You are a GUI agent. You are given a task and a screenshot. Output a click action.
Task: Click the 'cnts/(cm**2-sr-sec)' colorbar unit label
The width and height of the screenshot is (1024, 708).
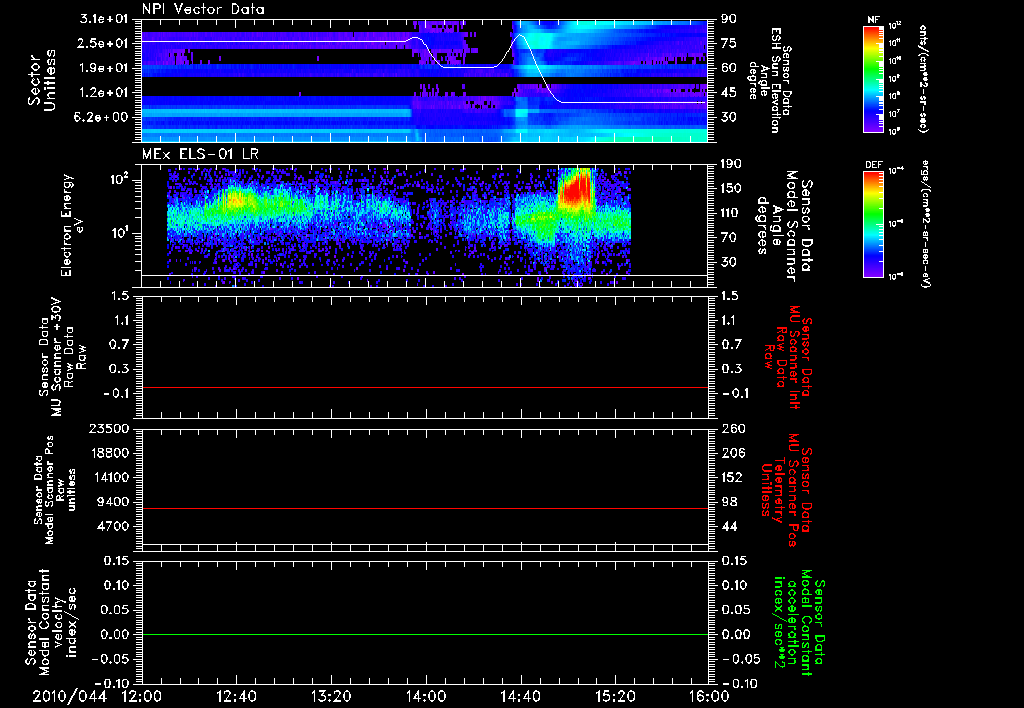point(923,78)
